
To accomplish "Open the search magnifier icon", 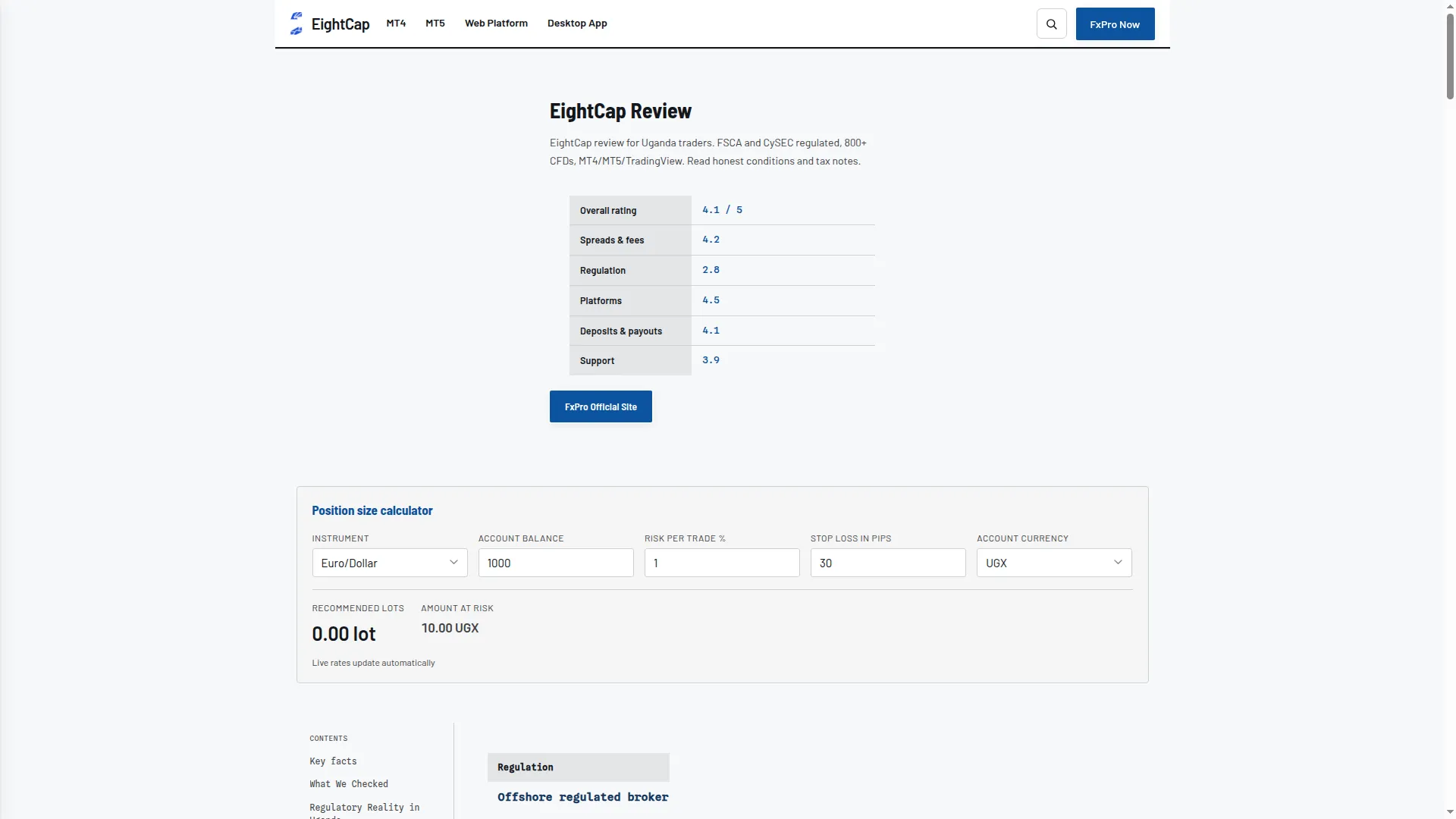I will click(x=1052, y=24).
